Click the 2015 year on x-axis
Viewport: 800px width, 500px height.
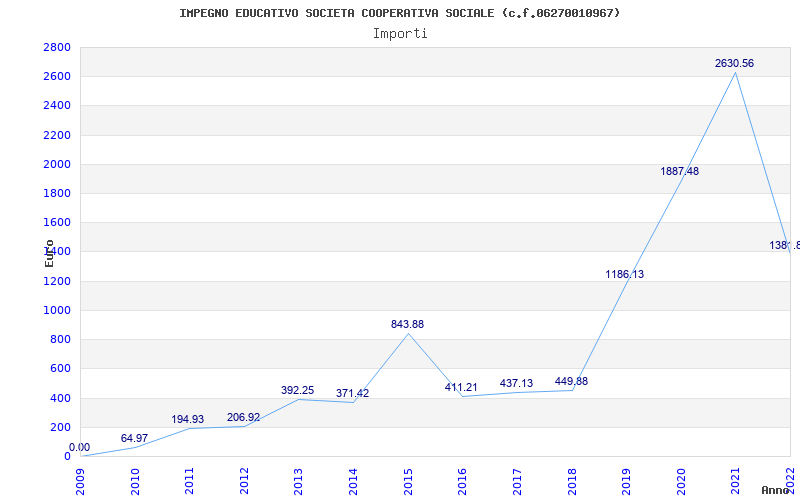pyautogui.click(x=408, y=480)
